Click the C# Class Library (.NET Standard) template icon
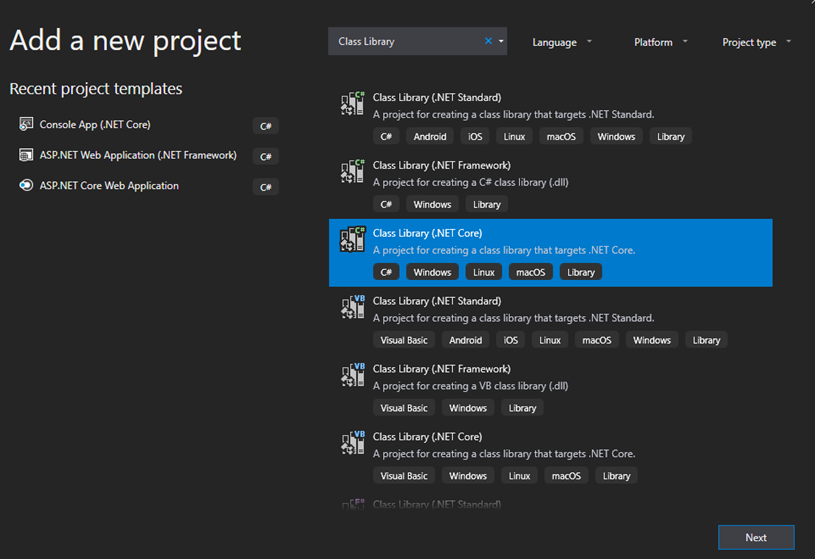Image resolution: width=815 pixels, height=559 pixels. click(x=352, y=103)
